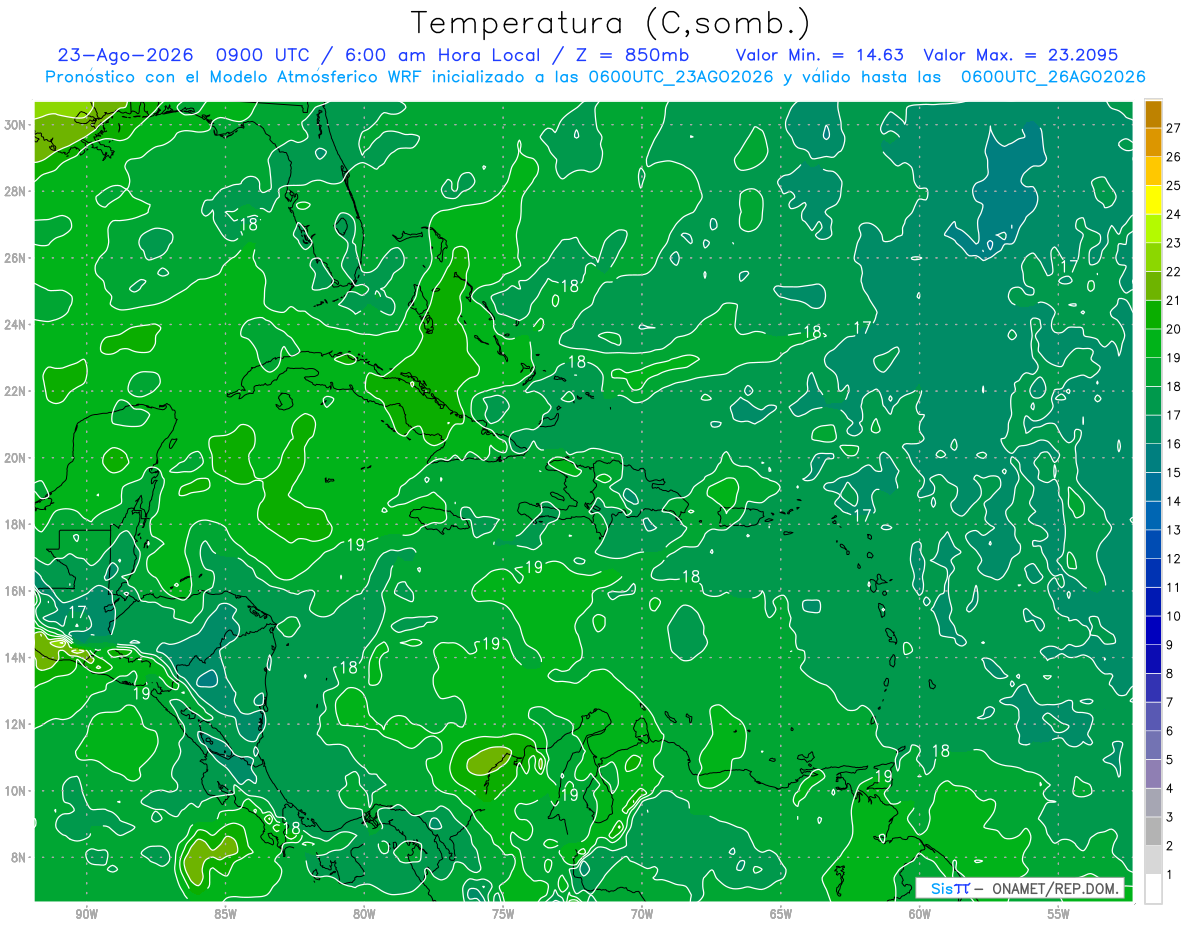Click the color bar value "9"

(x=1170, y=645)
